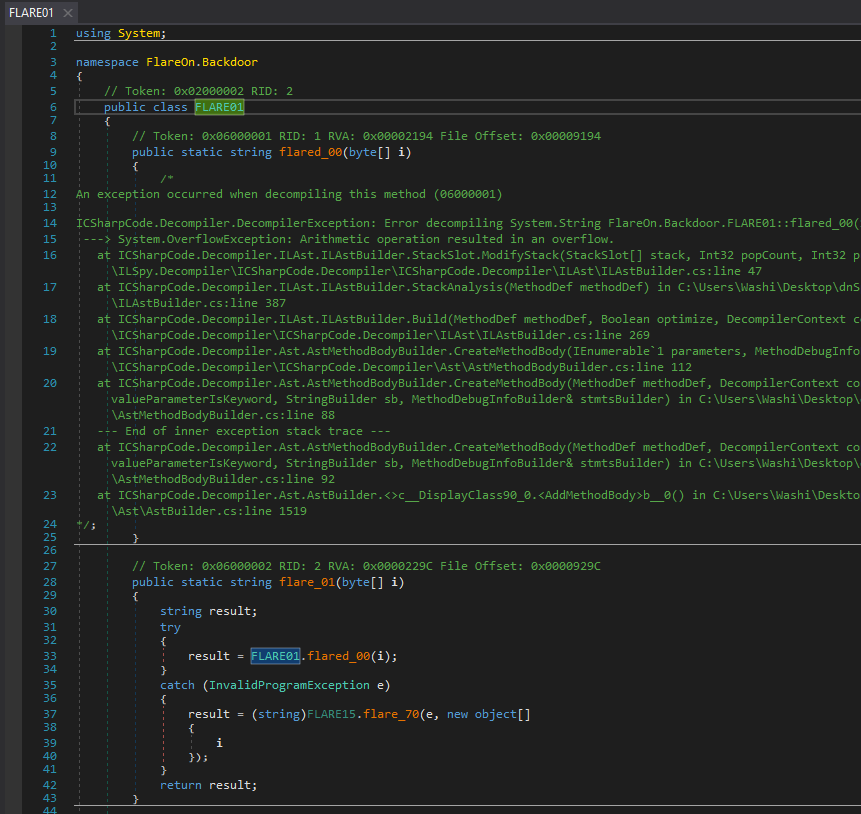Click the 'try' keyword

click(170, 627)
